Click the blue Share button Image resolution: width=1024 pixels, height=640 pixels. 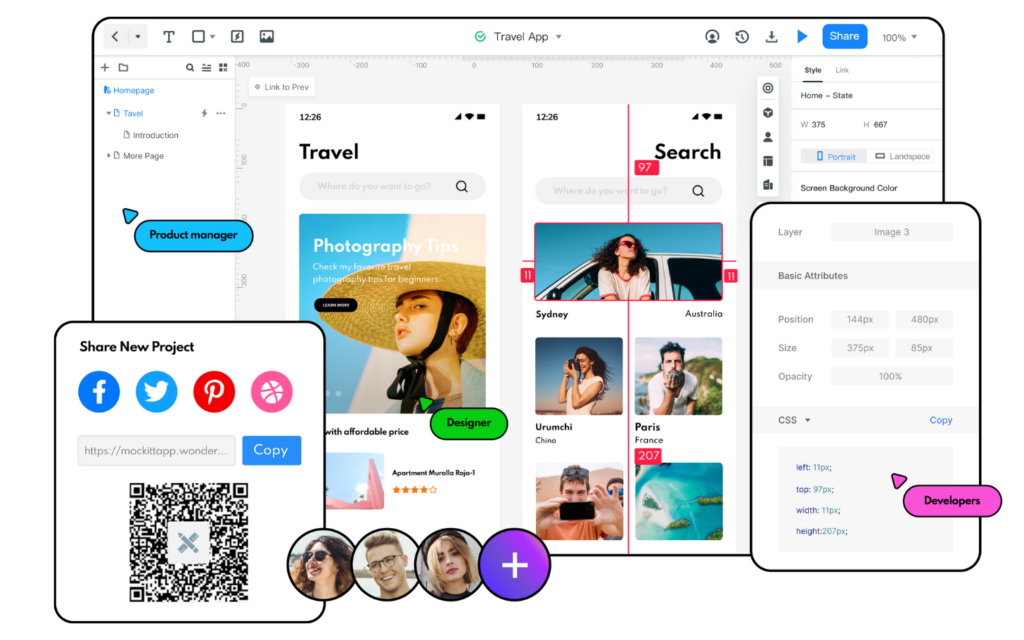844,37
